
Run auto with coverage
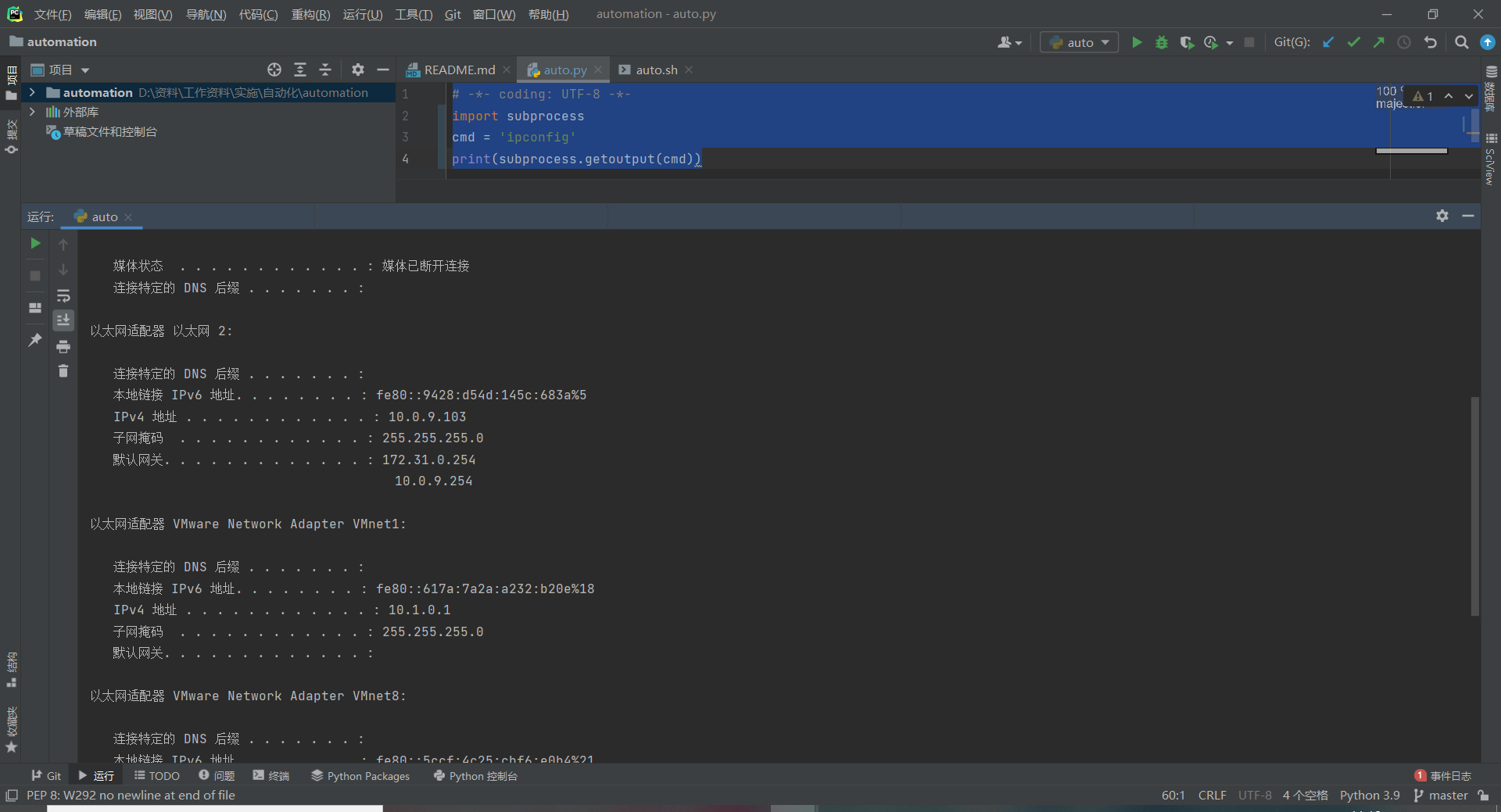click(x=1187, y=42)
